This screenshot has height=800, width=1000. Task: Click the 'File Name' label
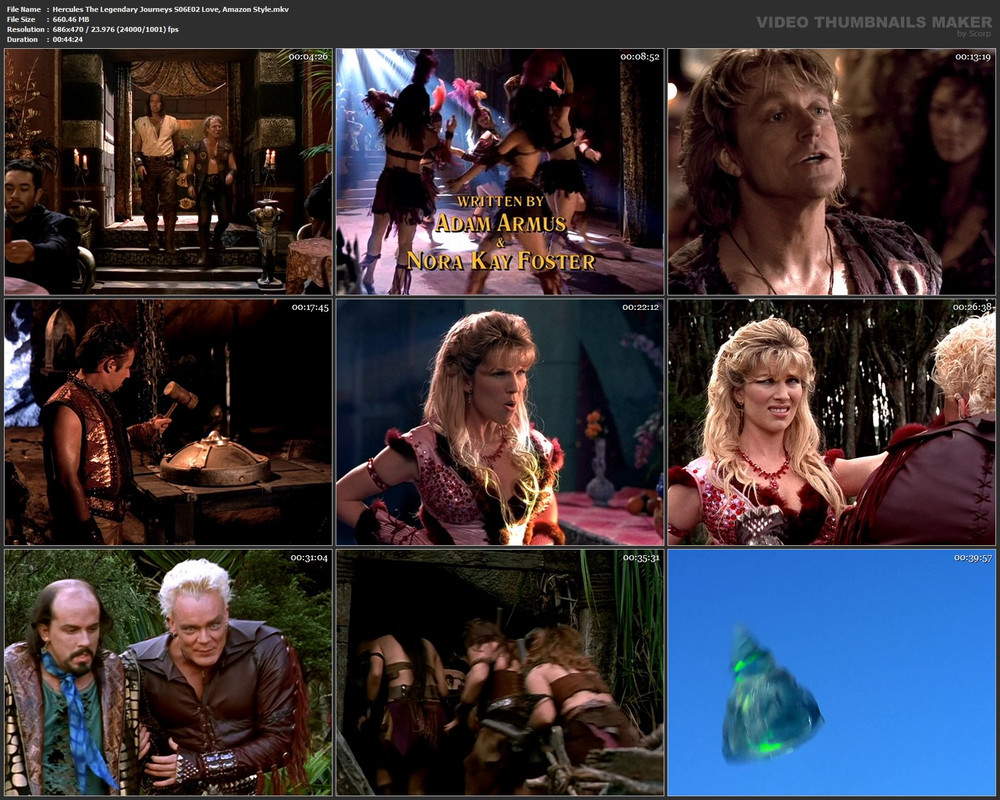[x=24, y=10]
